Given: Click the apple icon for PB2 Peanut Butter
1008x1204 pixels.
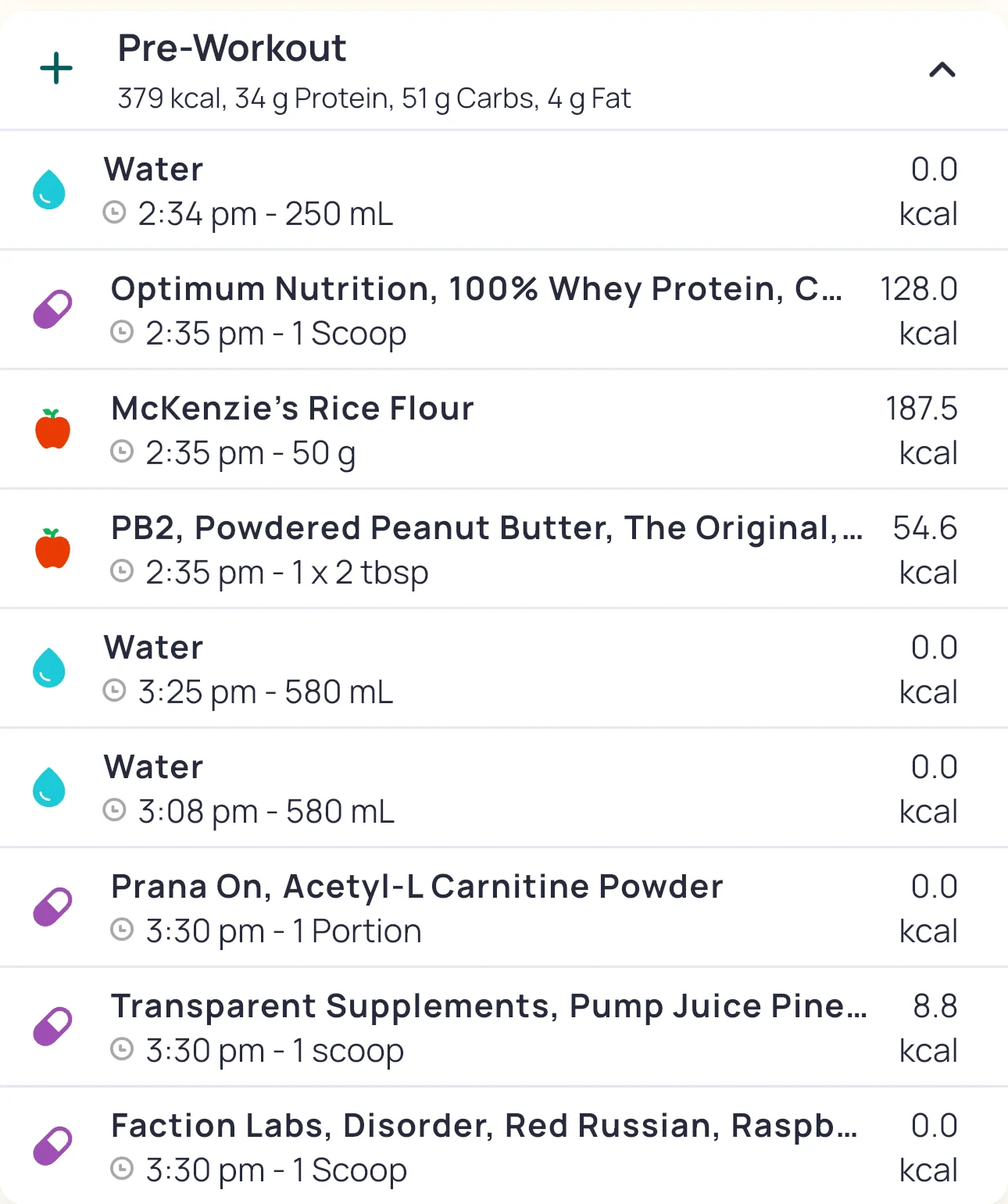Looking at the screenshot, I should click(52, 548).
